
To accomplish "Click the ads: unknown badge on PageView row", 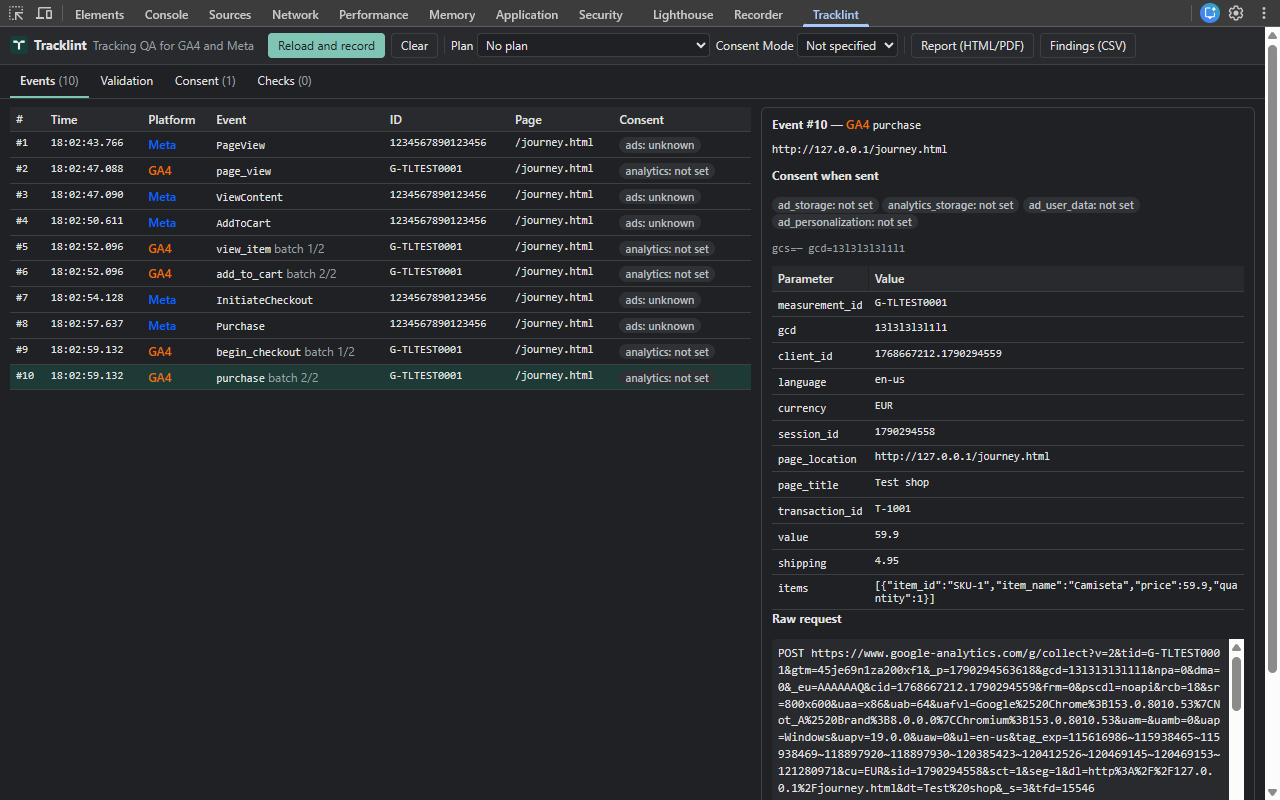I will click(x=660, y=145).
